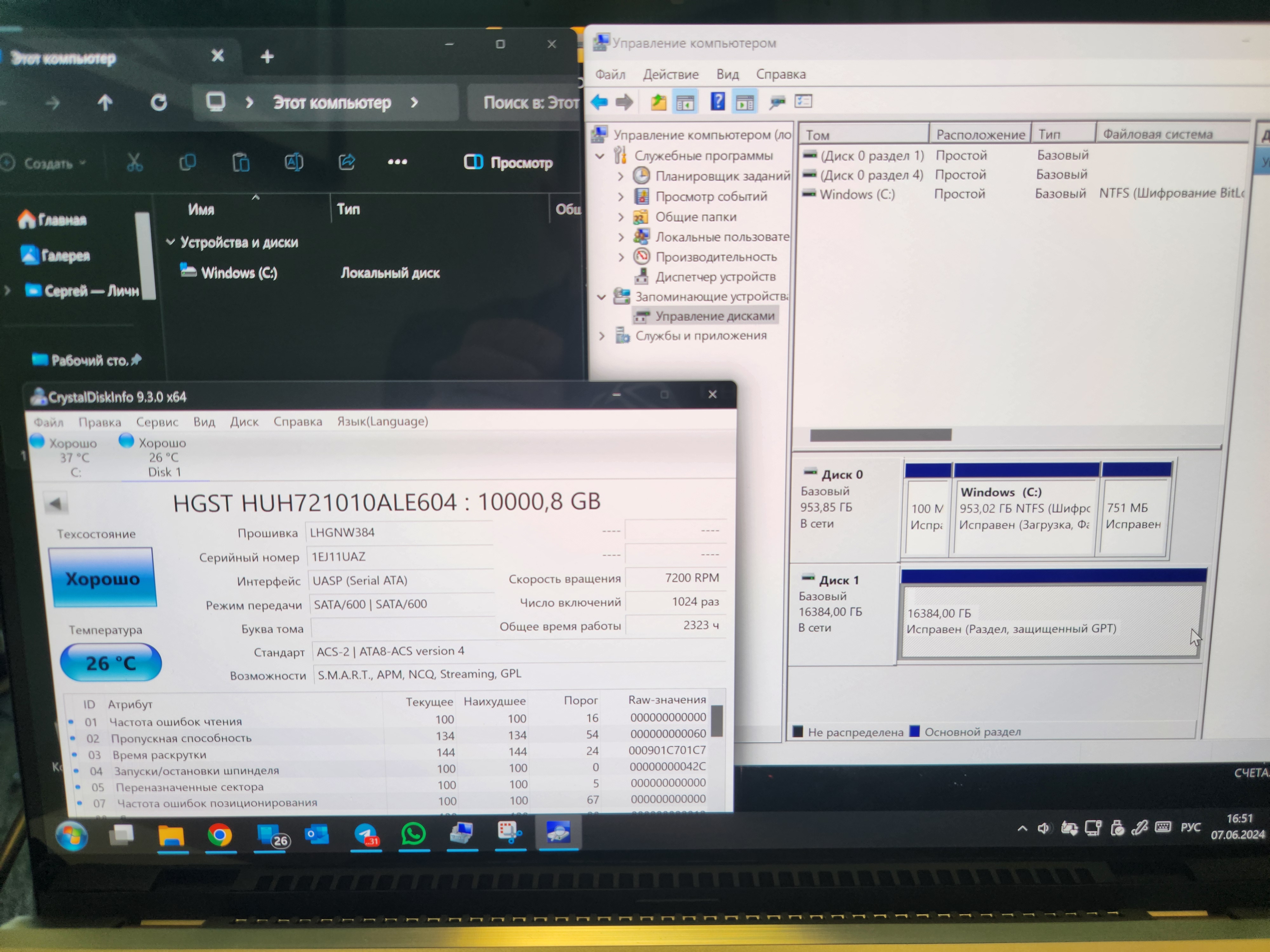Viewport: 1270px width, 952px height.
Task: Collapse Запоминающие устройства tree node
Action: click(601, 297)
